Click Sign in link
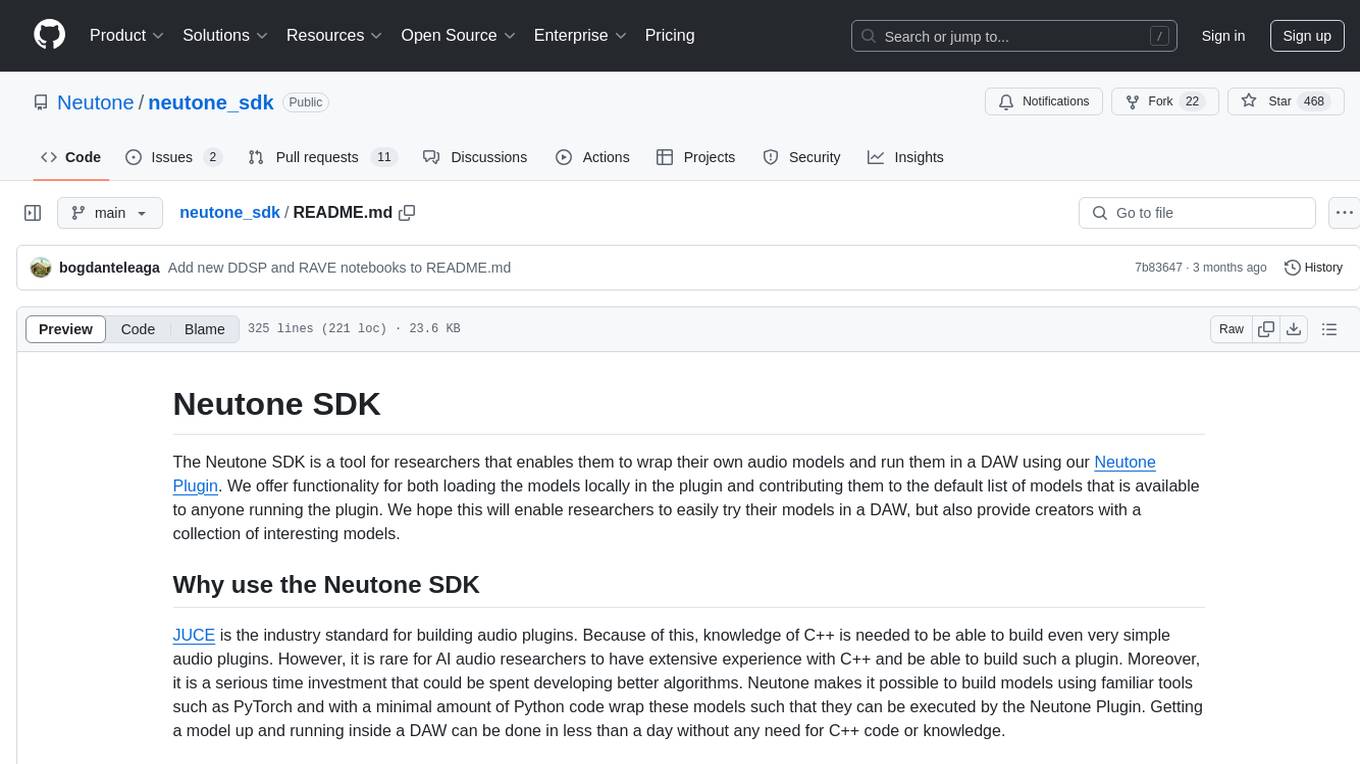Image resolution: width=1360 pixels, height=764 pixels. pos(1223,36)
